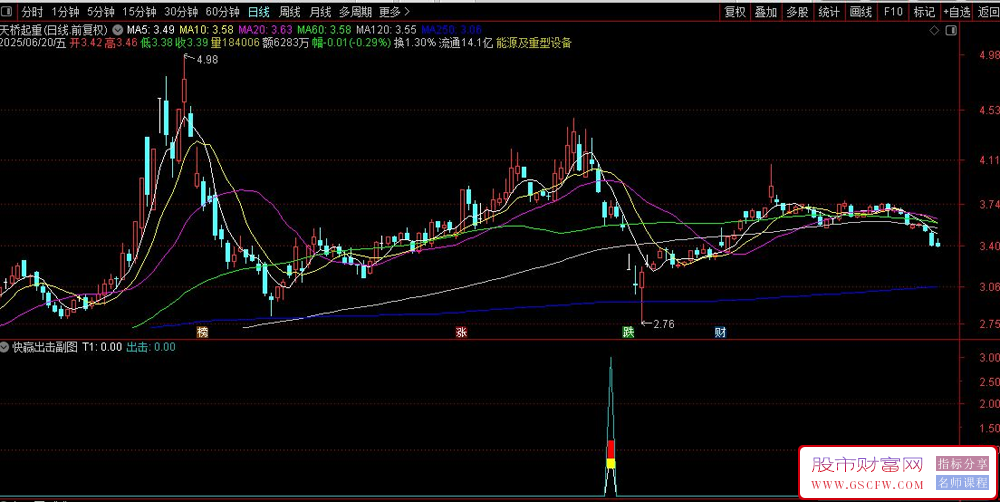Screen dimensions: 1000x502
Task: Click the 量184006 volume value
Action: click(x=235, y=43)
